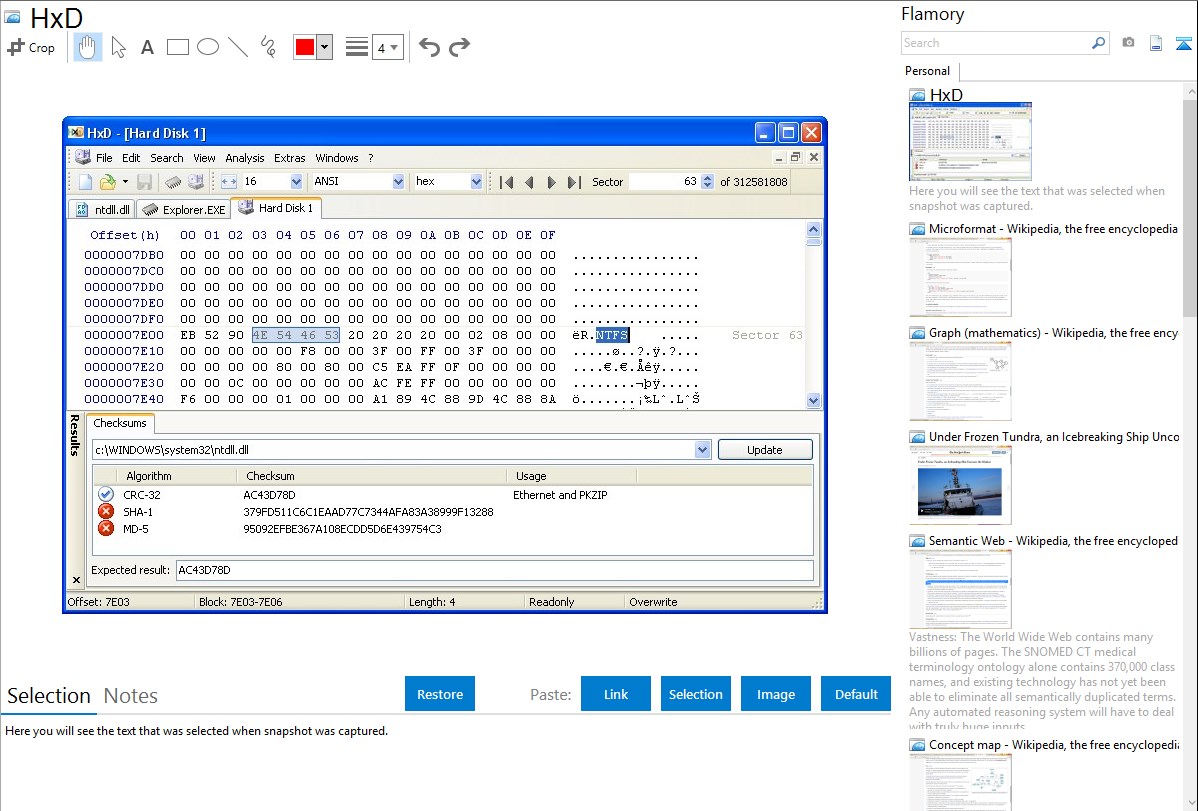This screenshot has width=1198, height=811.
Task: Select the straight line tool
Action: tap(238, 47)
